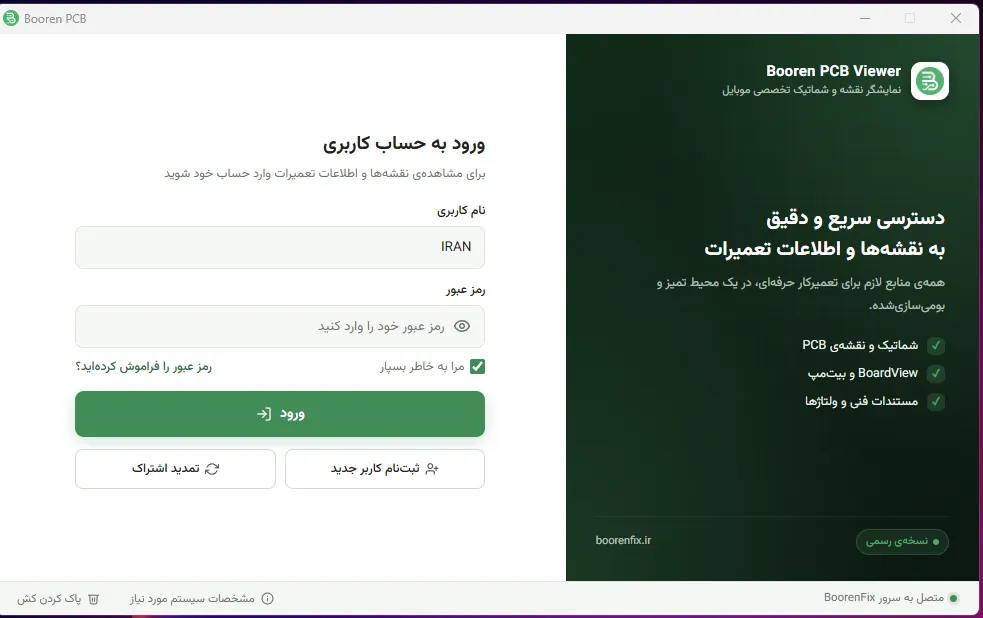Click the Booren PCB title bar app icon

(11, 18)
